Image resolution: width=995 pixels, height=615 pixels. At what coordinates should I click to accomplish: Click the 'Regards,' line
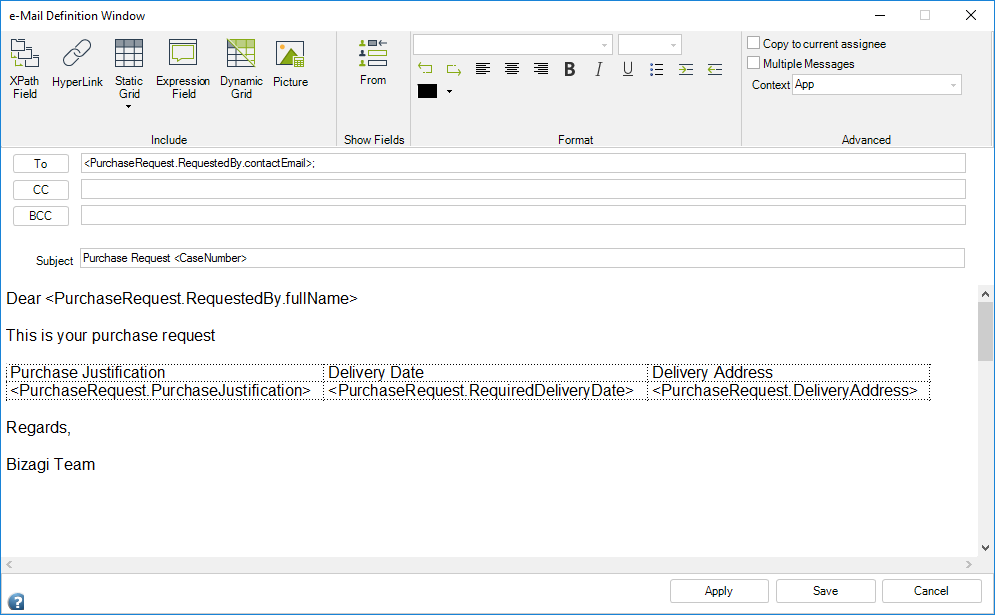point(38,428)
